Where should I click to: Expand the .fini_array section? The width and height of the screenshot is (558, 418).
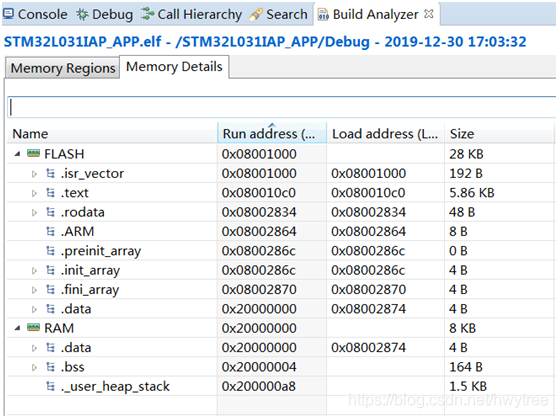coord(34,290)
